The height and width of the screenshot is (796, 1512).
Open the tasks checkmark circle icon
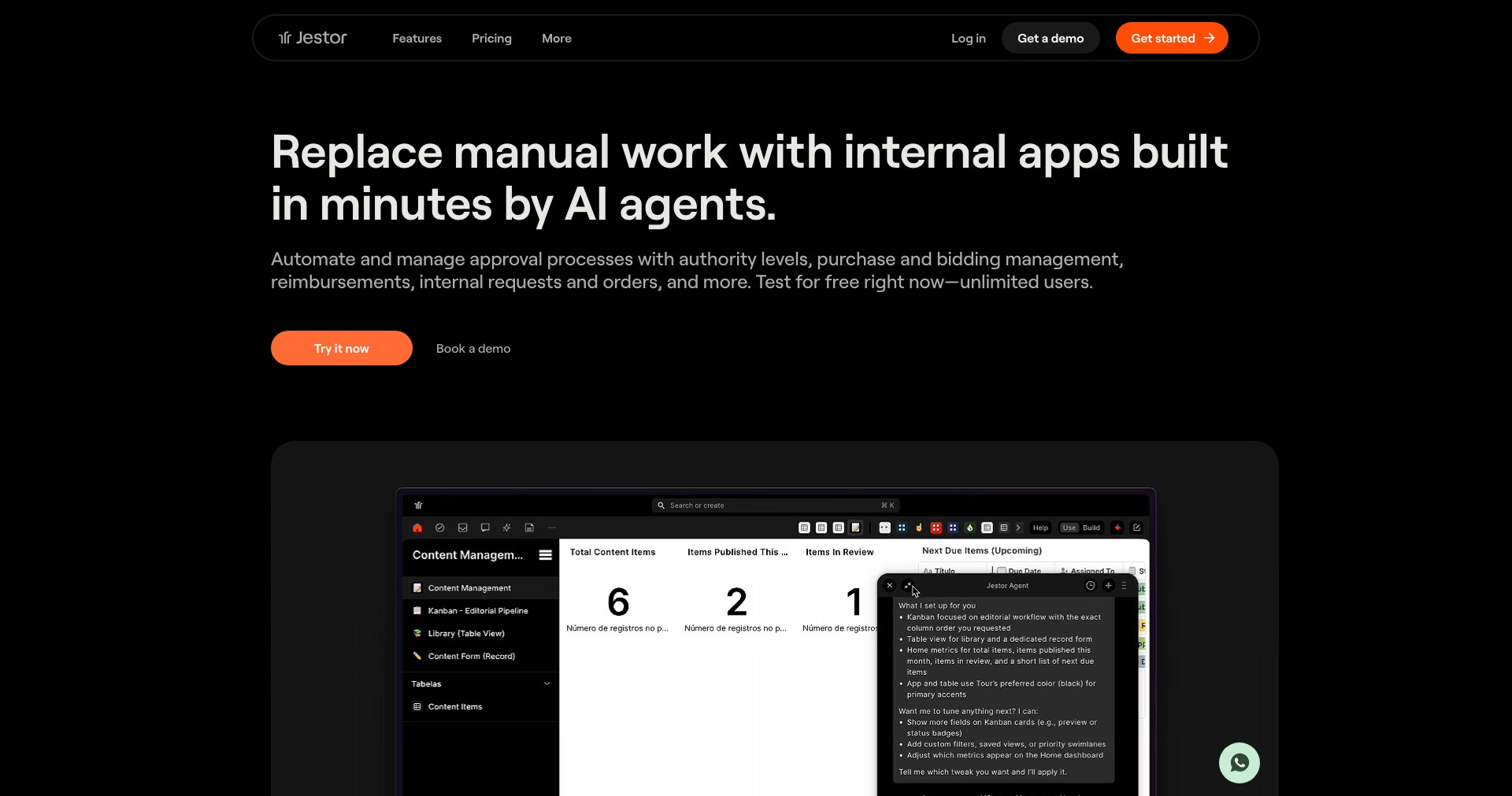[439, 528]
